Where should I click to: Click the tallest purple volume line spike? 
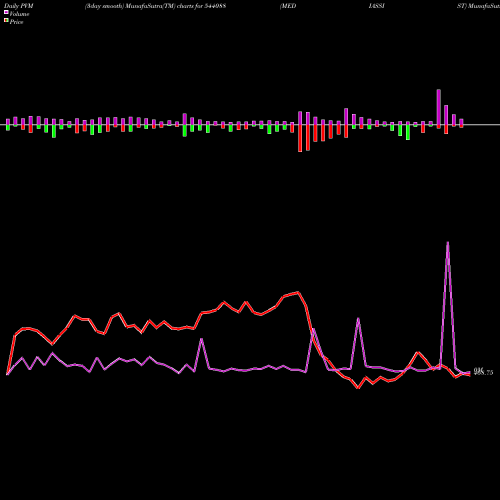click(x=447, y=243)
